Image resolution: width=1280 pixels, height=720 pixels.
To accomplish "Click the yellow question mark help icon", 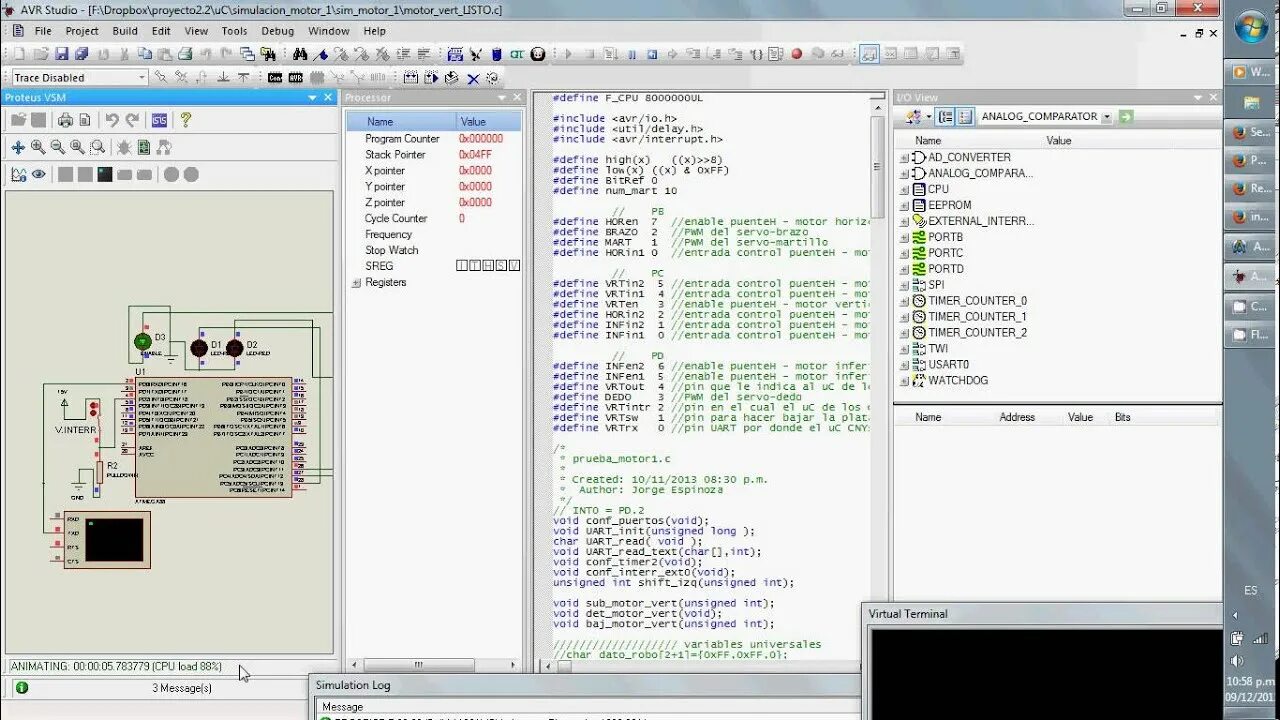I will tap(185, 120).
